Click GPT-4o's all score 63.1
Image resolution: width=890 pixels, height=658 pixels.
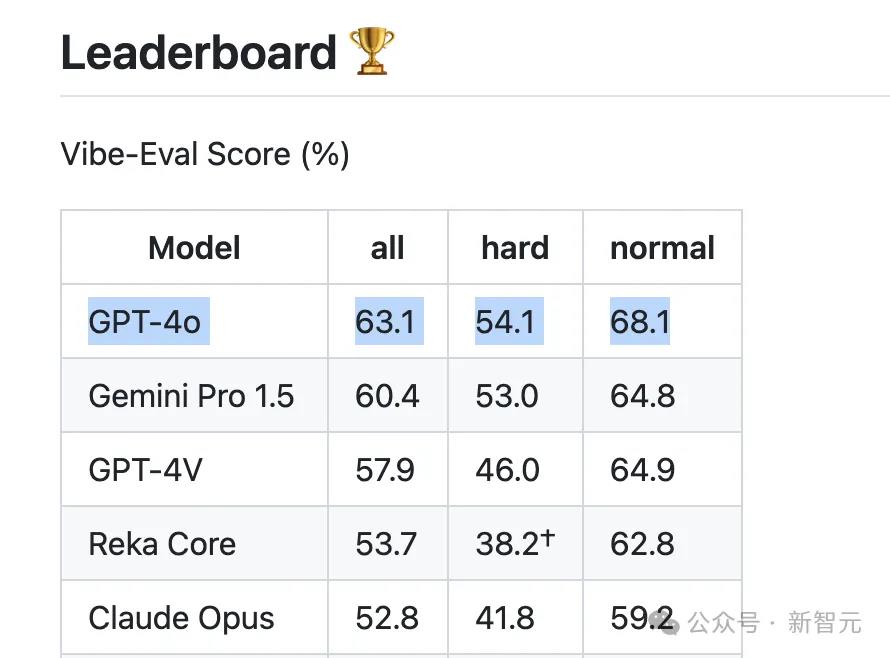tap(389, 321)
